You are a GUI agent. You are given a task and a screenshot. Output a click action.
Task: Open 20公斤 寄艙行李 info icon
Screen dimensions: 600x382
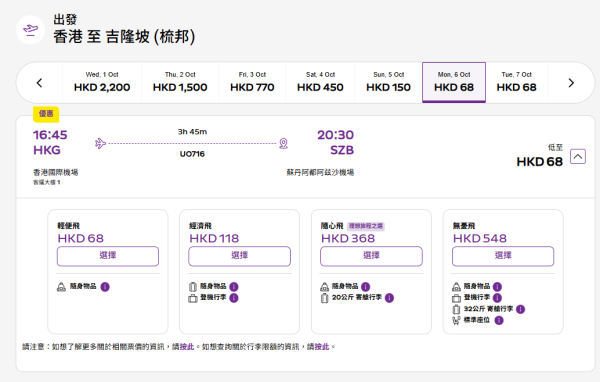[x=389, y=298]
